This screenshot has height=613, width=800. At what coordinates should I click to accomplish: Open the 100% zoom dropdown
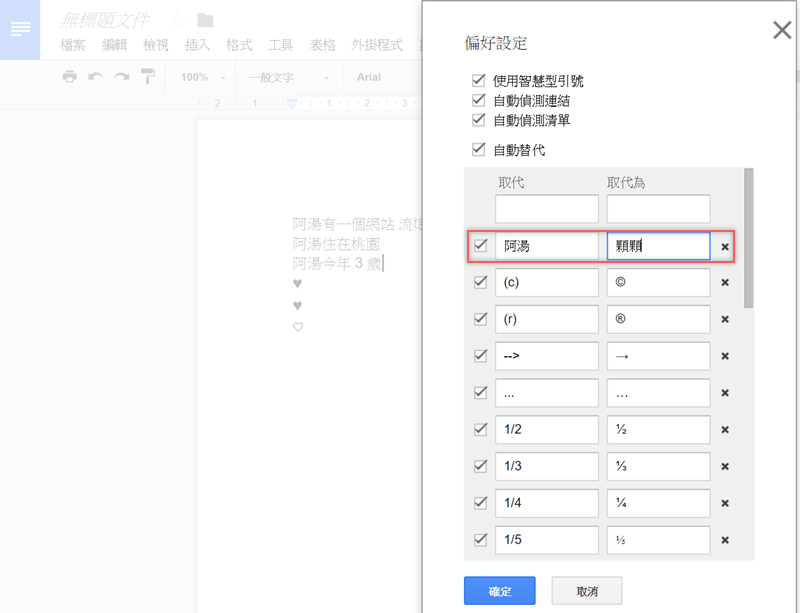(203, 77)
